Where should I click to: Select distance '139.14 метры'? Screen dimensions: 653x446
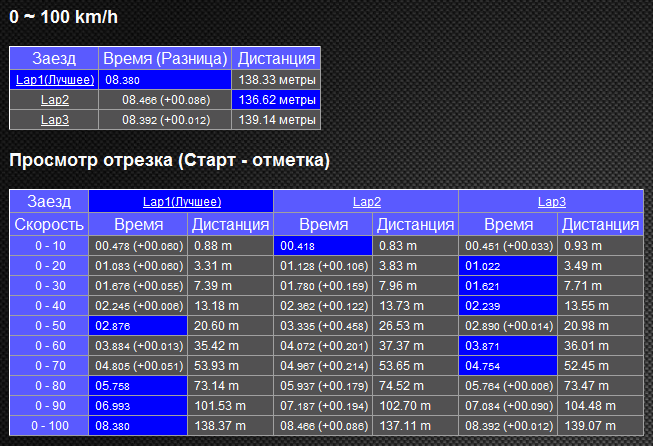point(276,120)
